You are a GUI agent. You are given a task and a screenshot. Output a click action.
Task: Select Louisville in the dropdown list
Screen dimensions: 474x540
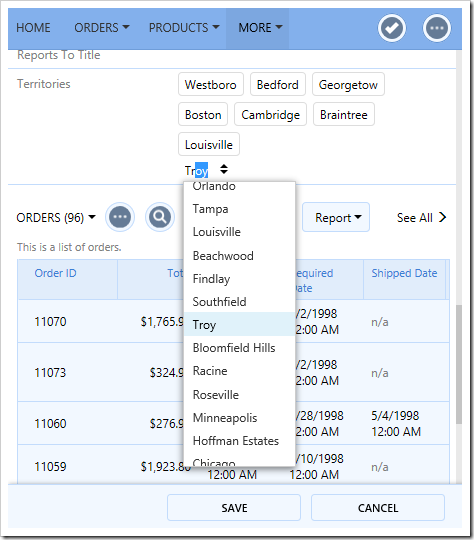tap(239, 232)
